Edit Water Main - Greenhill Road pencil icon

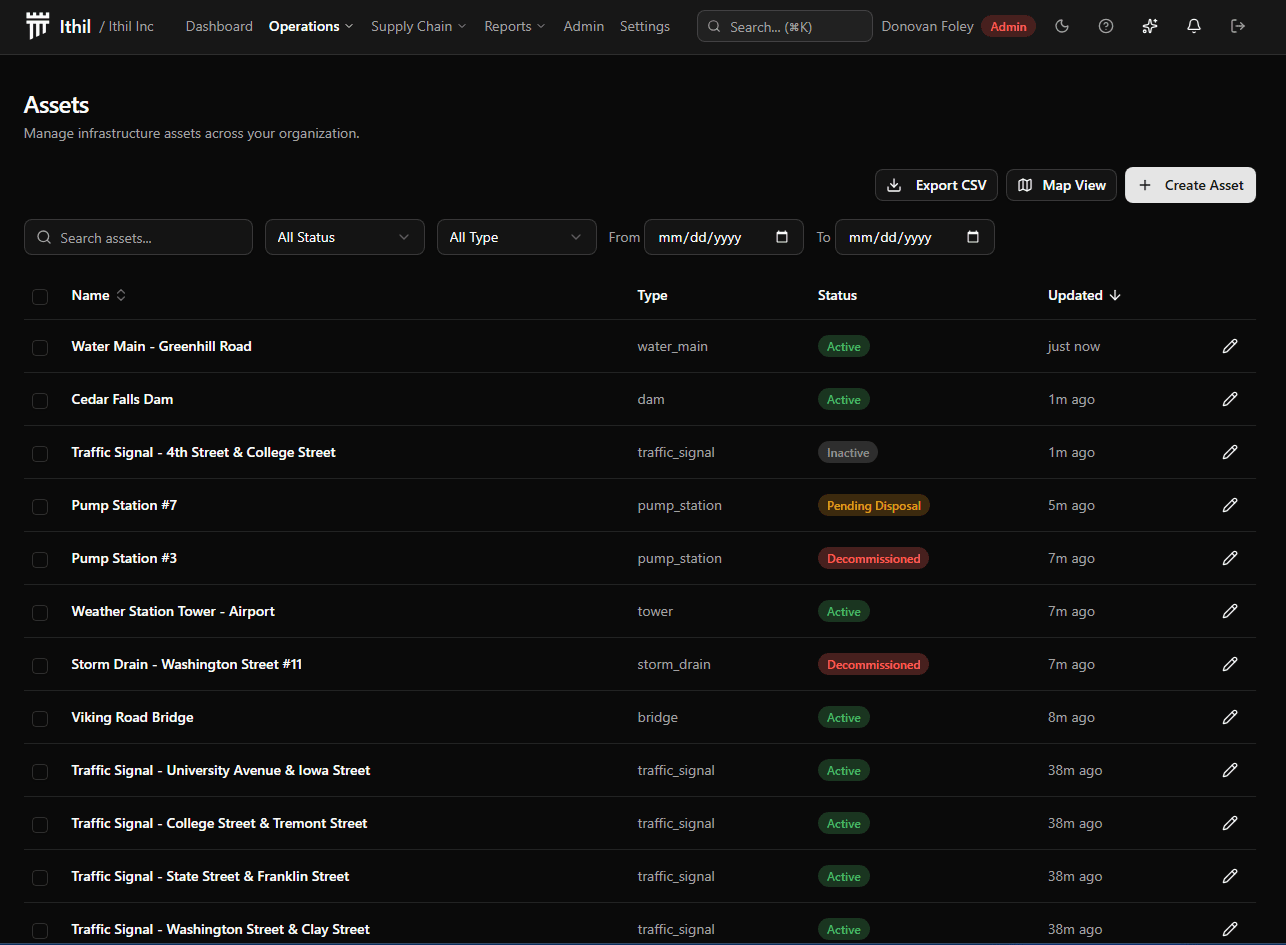1230,346
